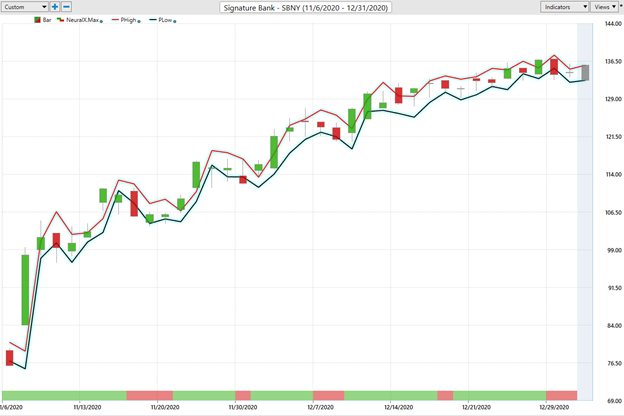Click the 76.50 price axis label
The image size is (624, 416).
[x=613, y=363]
